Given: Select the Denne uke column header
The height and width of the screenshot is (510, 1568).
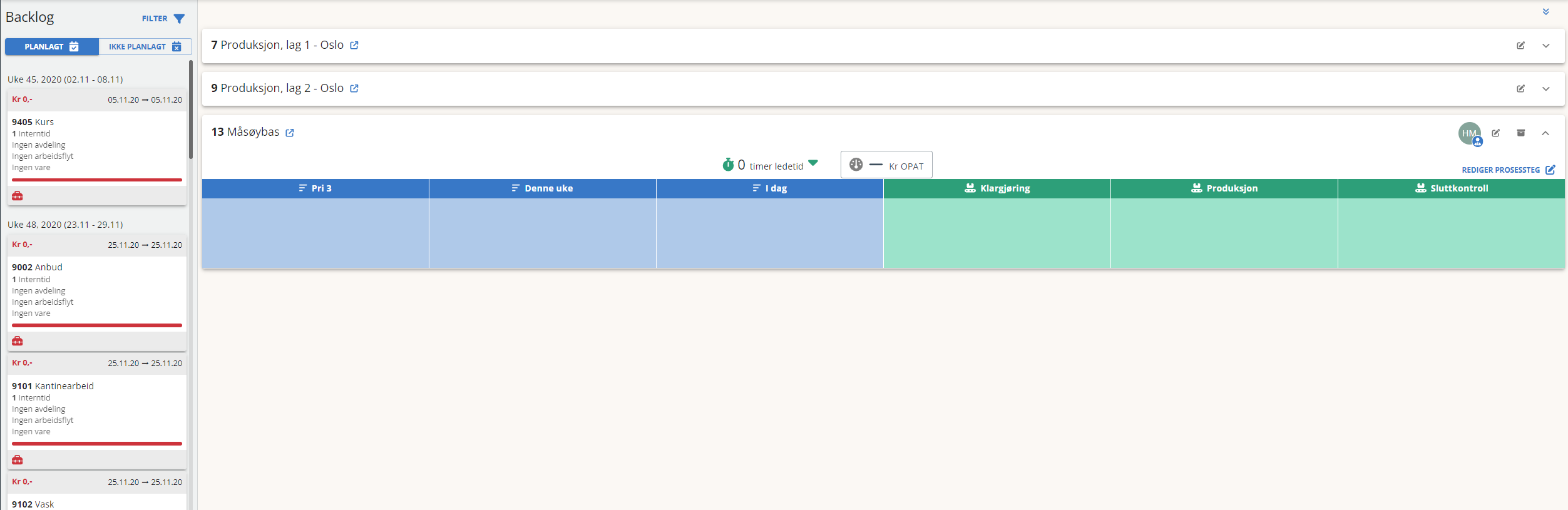Looking at the screenshot, I should [543, 188].
